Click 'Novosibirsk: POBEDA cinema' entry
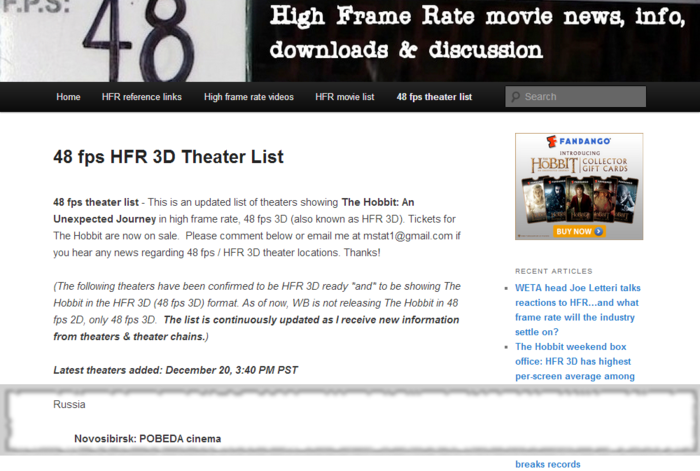 147,439
